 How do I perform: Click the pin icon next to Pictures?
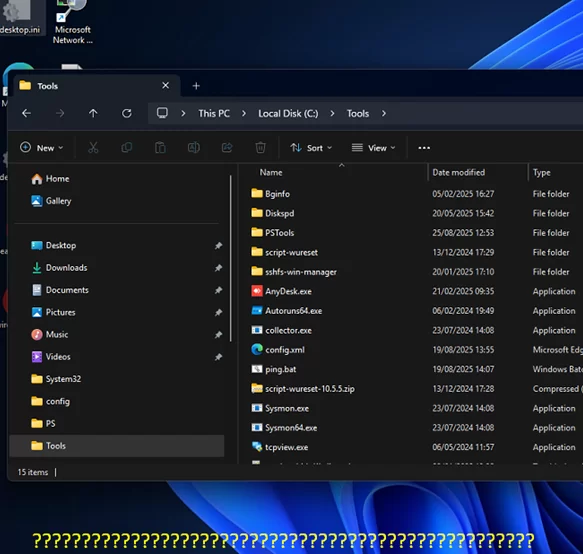[x=218, y=313]
